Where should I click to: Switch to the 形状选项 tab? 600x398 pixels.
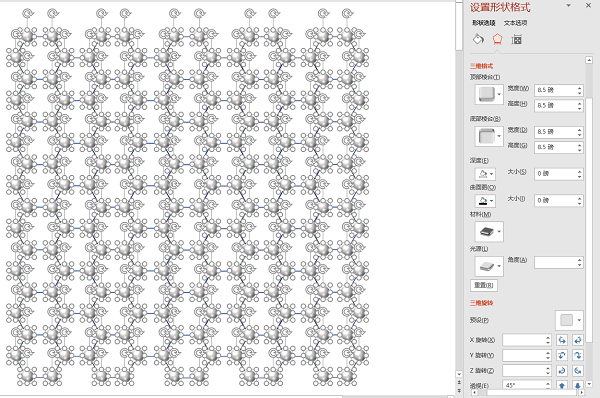click(x=484, y=23)
